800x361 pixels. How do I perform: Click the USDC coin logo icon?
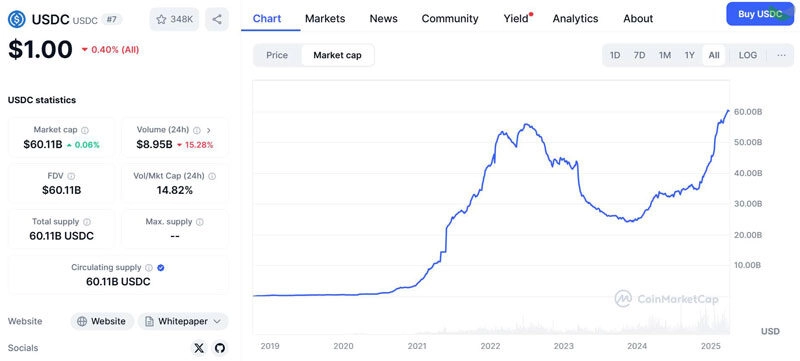coord(17,19)
